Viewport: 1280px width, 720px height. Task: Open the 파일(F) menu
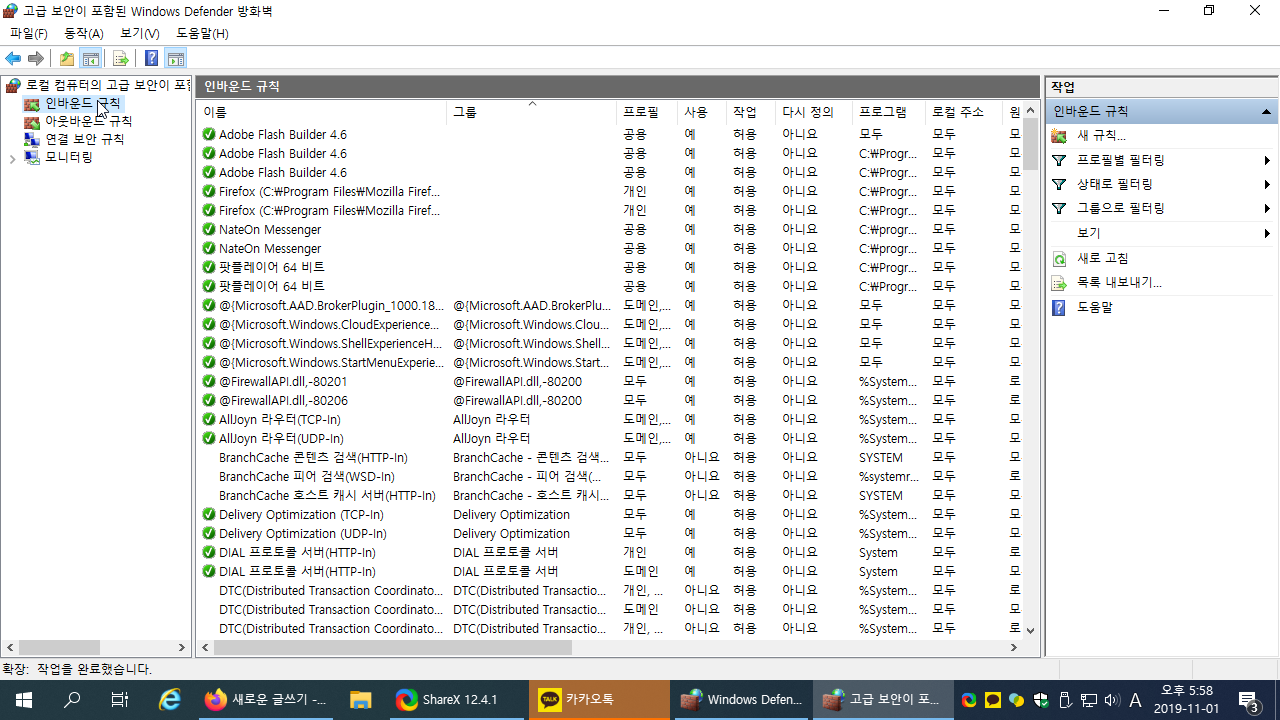coord(29,34)
